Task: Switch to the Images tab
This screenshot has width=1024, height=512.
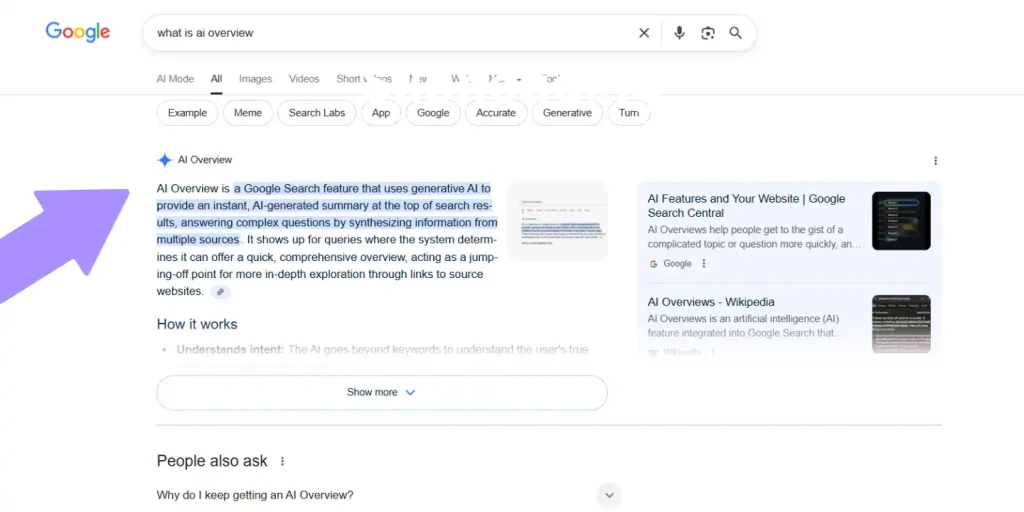Action: (x=255, y=79)
